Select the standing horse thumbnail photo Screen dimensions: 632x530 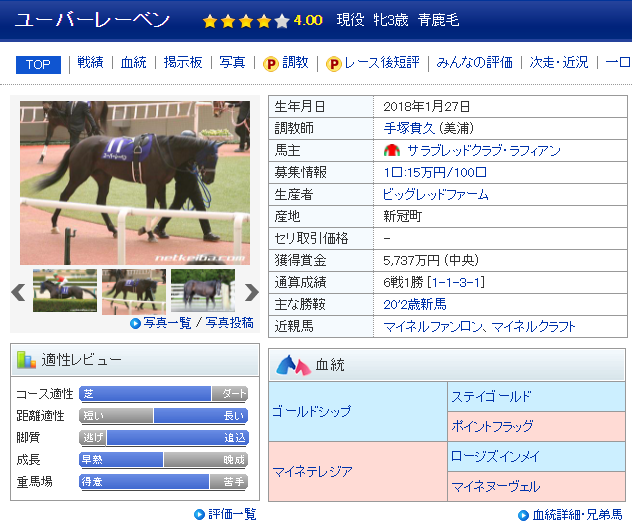203,291
